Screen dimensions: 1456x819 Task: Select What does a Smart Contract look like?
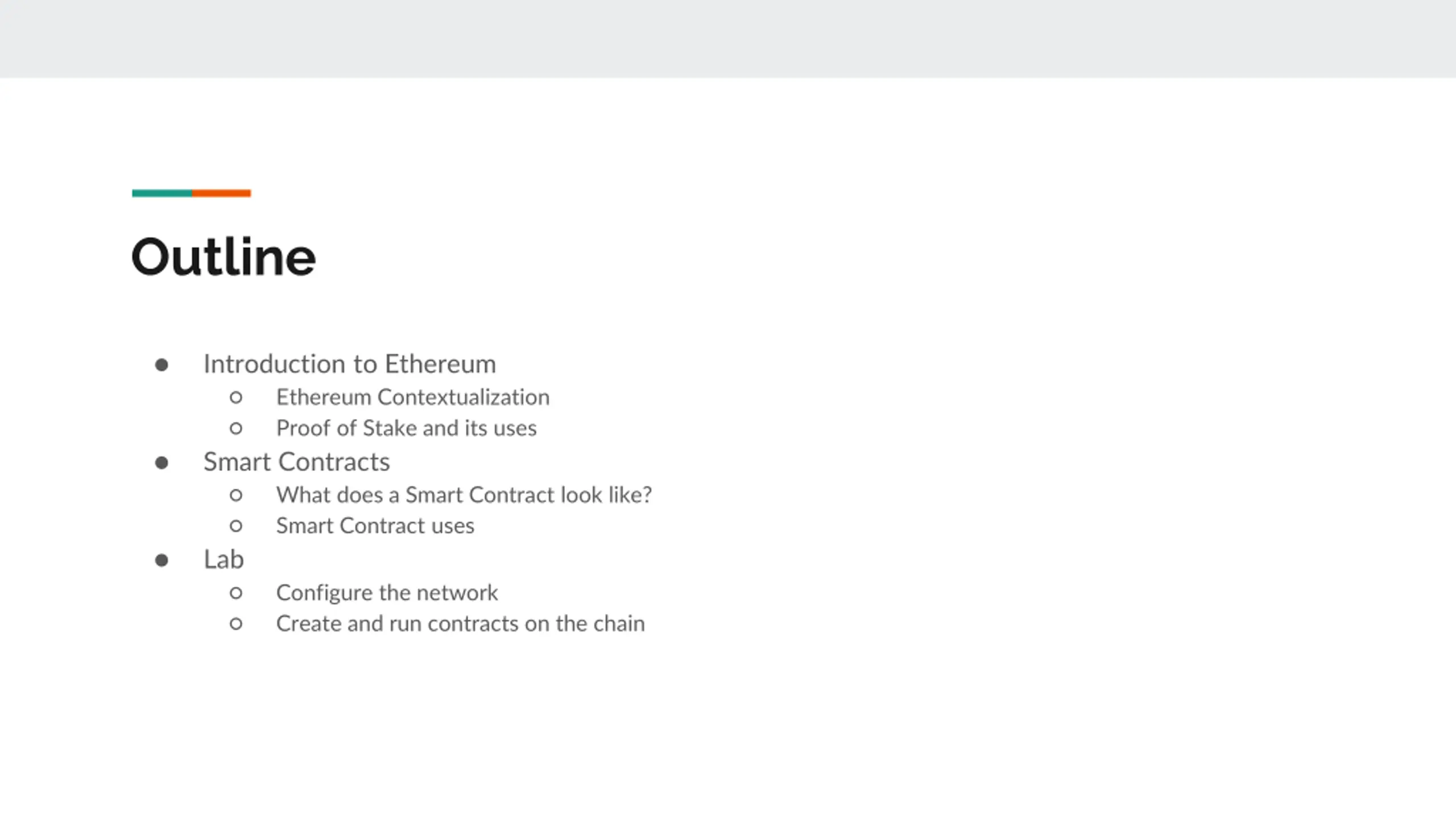[x=464, y=495]
